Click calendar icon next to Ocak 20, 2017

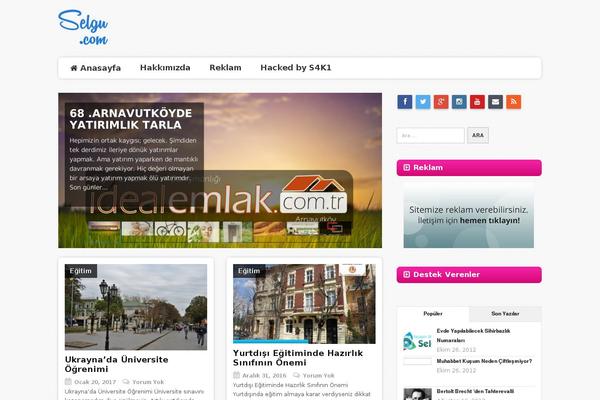point(68,382)
